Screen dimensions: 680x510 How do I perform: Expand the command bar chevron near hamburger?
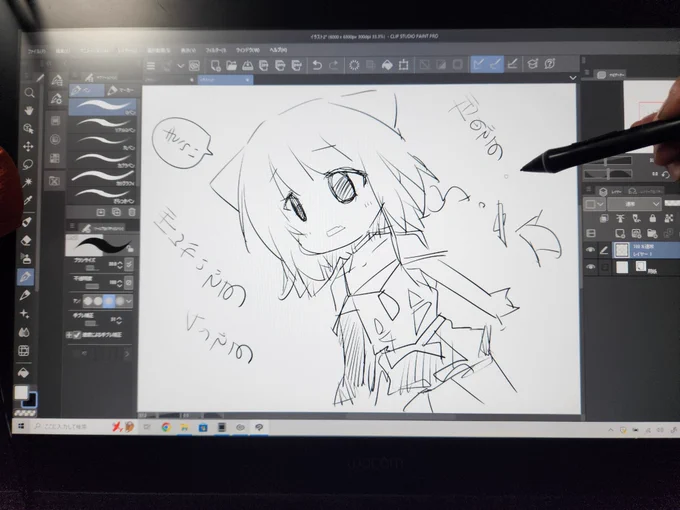click(180, 66)
